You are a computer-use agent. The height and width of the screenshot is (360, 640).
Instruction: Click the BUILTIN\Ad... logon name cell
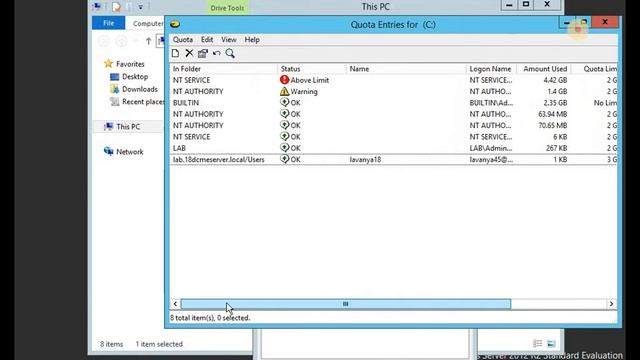pyautogui.click(x=491, y=103)
